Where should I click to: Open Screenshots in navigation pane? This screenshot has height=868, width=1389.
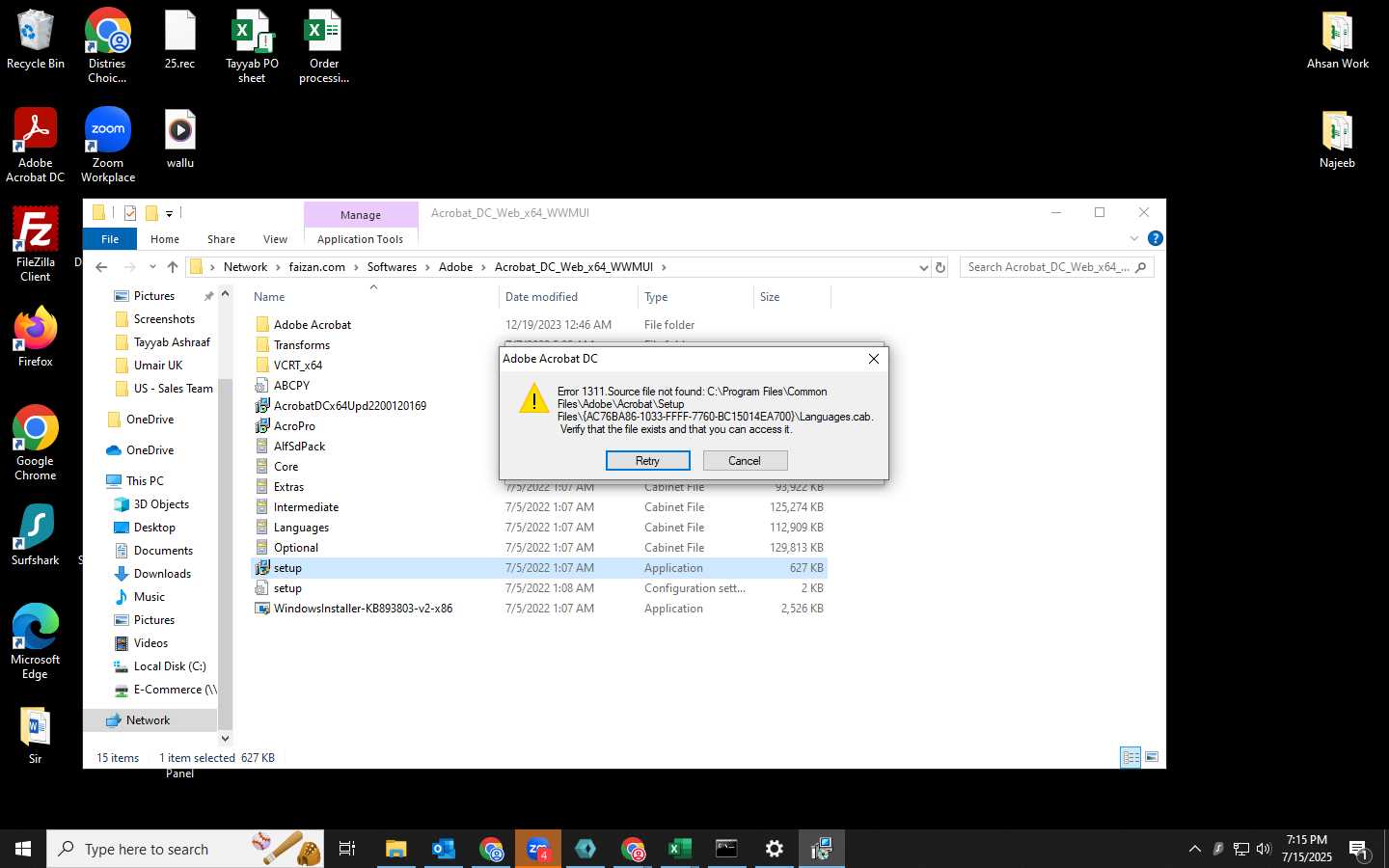tap(164, 319)
